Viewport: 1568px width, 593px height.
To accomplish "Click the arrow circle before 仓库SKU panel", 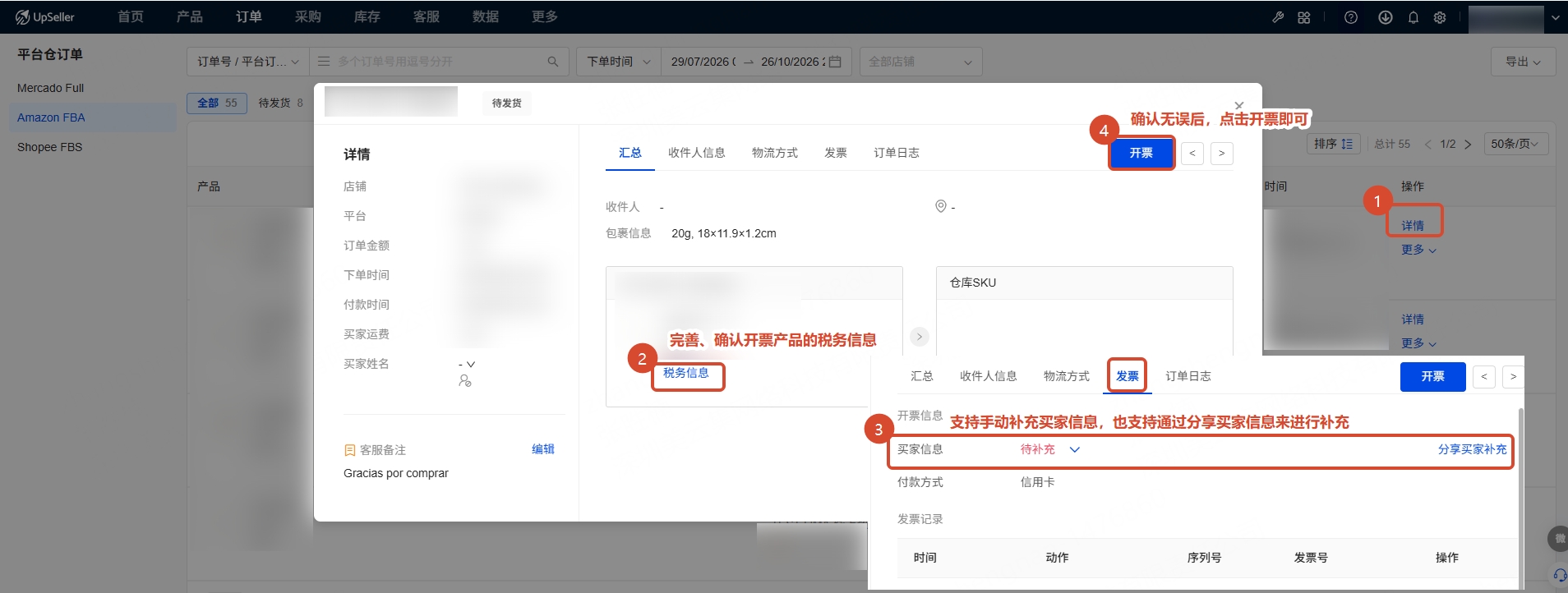I will point(920,337).
